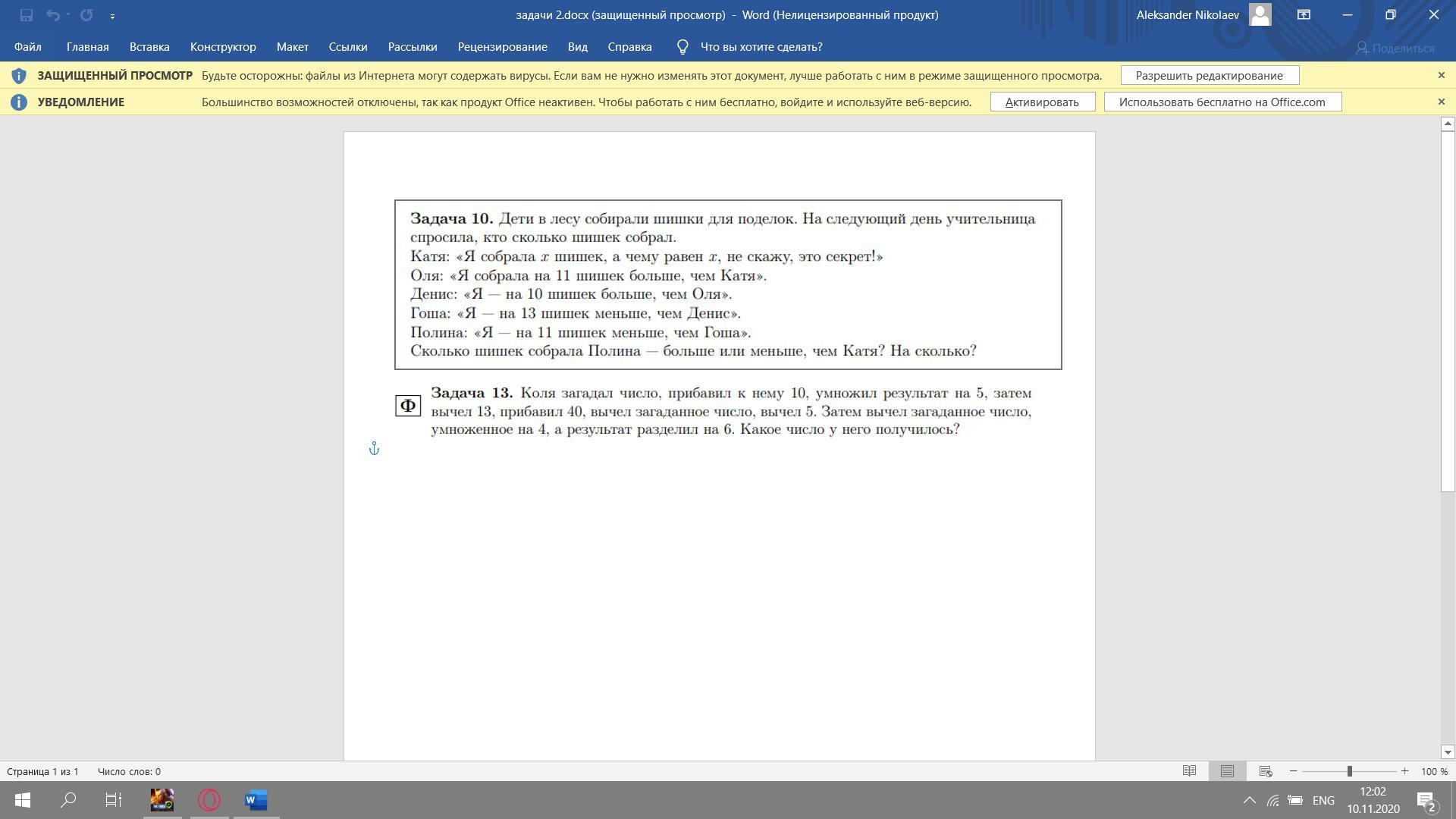
Task: Open the Action Center notifications icon
Action: tap(1426, 801)
